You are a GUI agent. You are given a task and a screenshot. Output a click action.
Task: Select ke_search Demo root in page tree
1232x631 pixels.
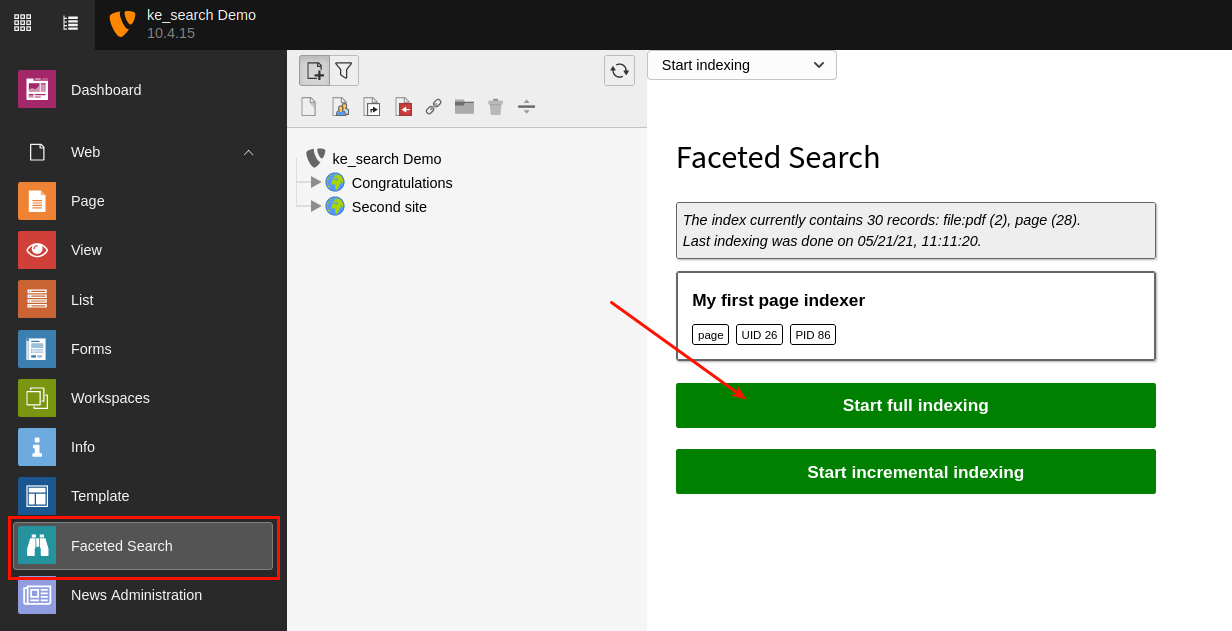386,159
